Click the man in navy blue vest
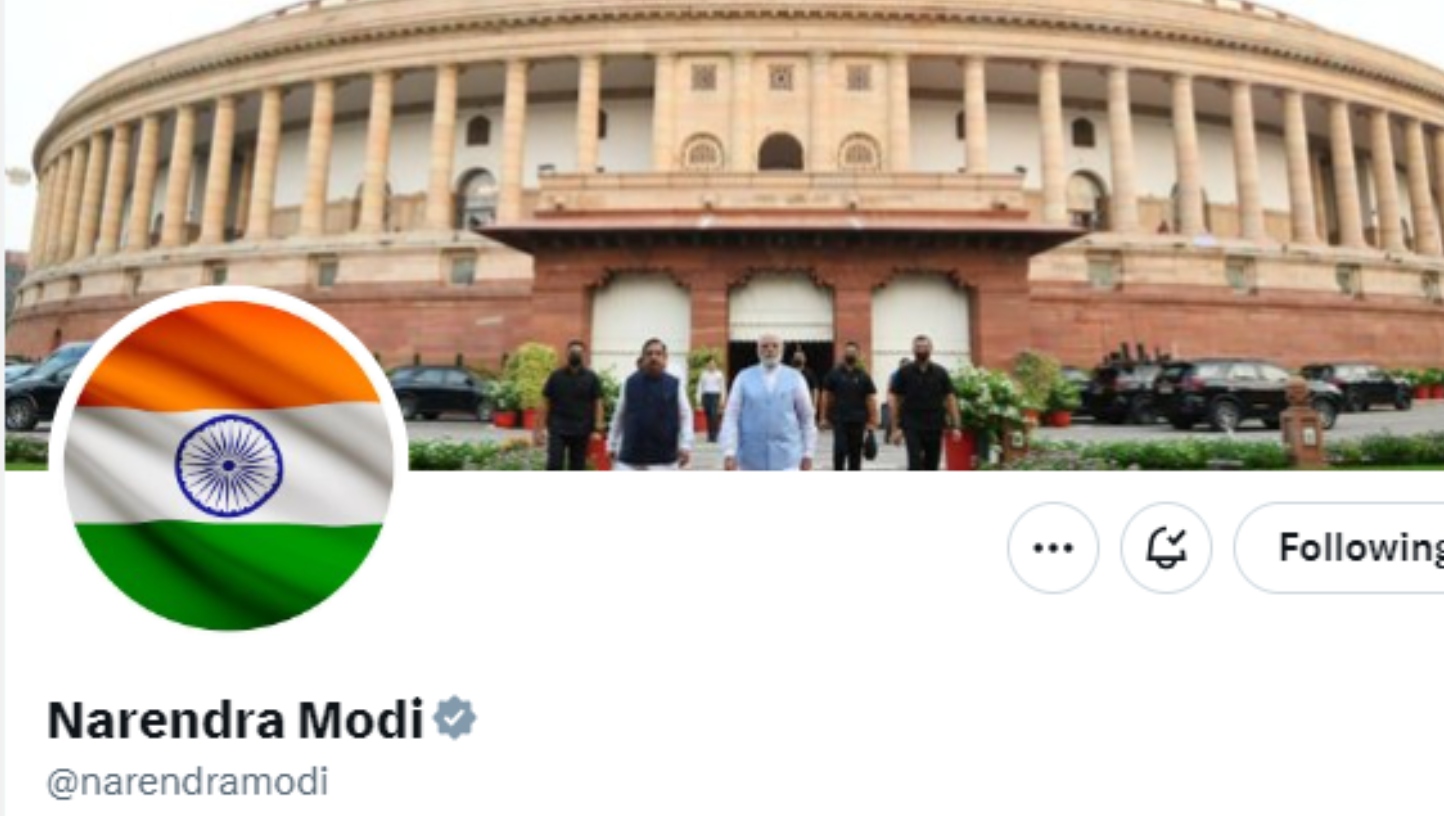The width and height of the screenshot is (1444, 816). click(x=650, y=405)
